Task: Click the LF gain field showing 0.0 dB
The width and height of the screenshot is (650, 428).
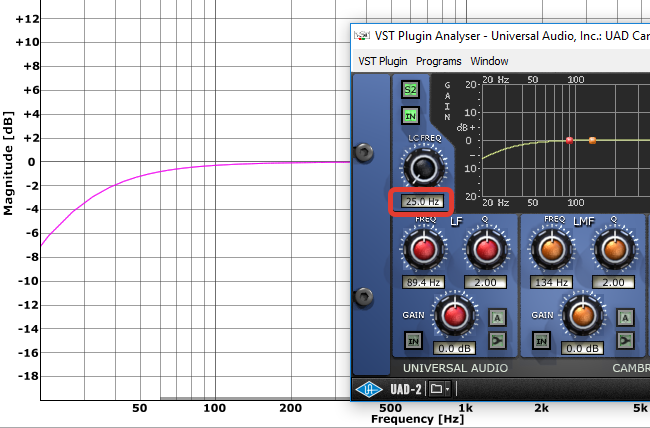Action: click(454, 348)
